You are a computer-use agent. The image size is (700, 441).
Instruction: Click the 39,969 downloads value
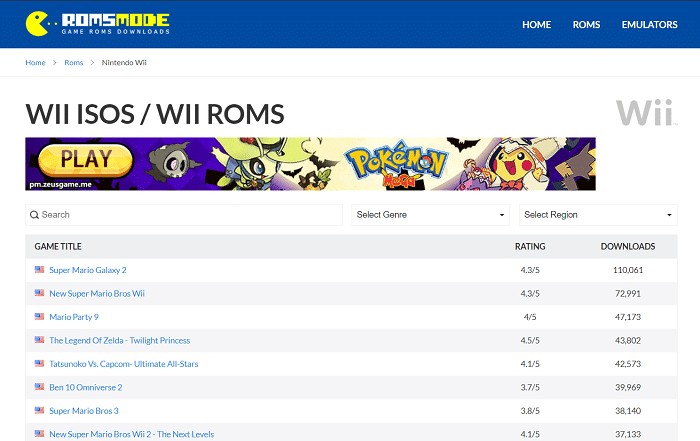pos(628,387)
